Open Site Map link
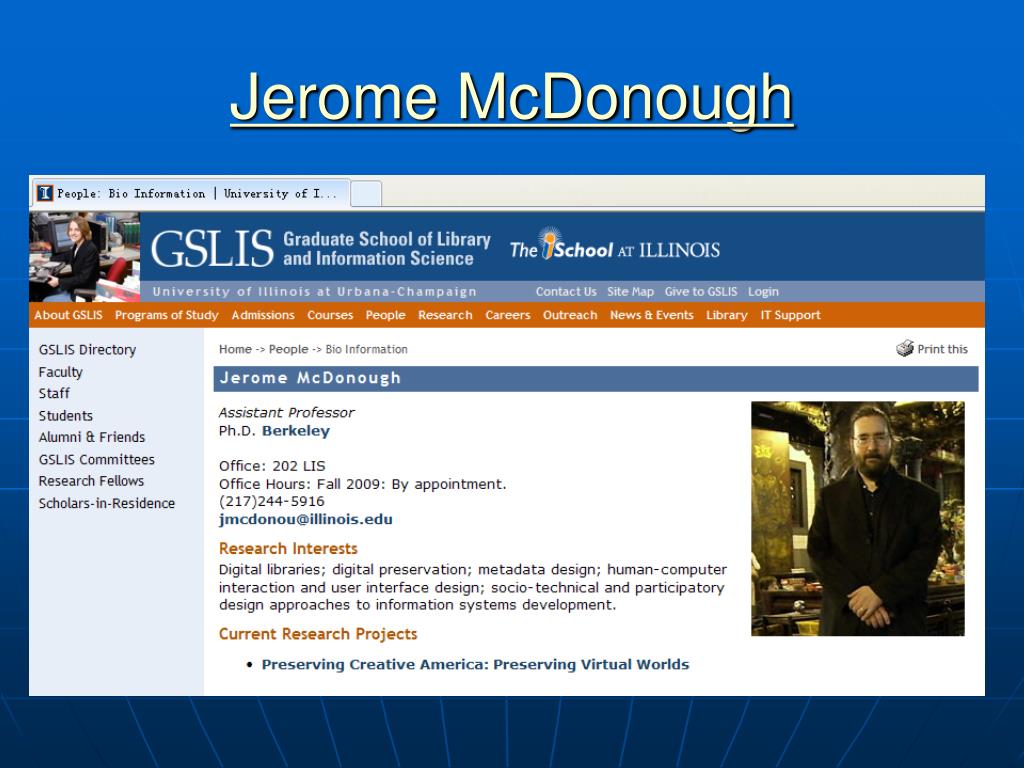 click(630, 292)
